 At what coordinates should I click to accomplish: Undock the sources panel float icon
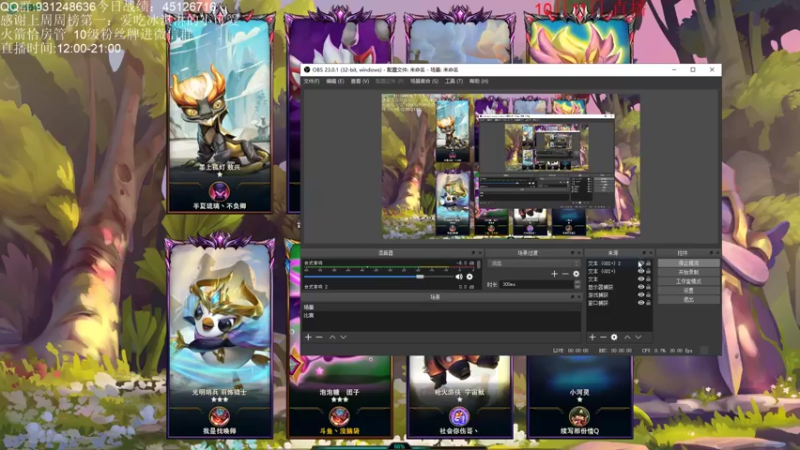(644, 253)
